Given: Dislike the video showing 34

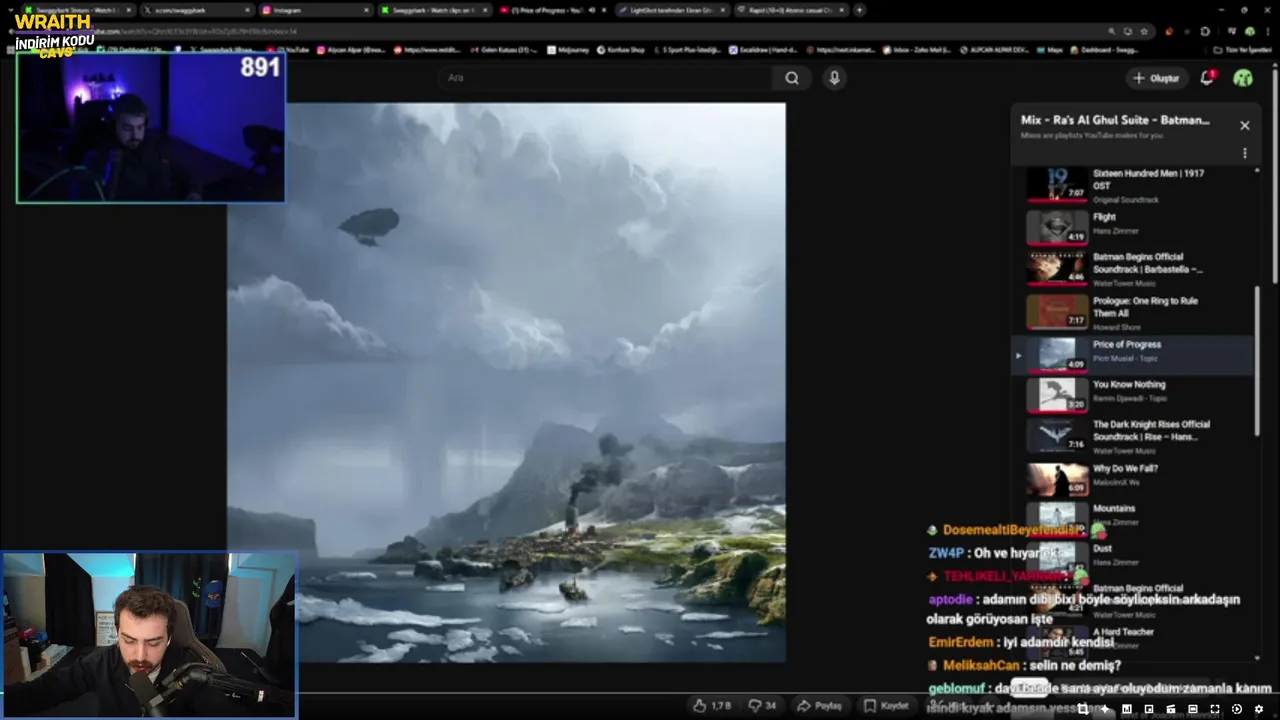Looking at the screenshot, I should [x=762, y=706].
